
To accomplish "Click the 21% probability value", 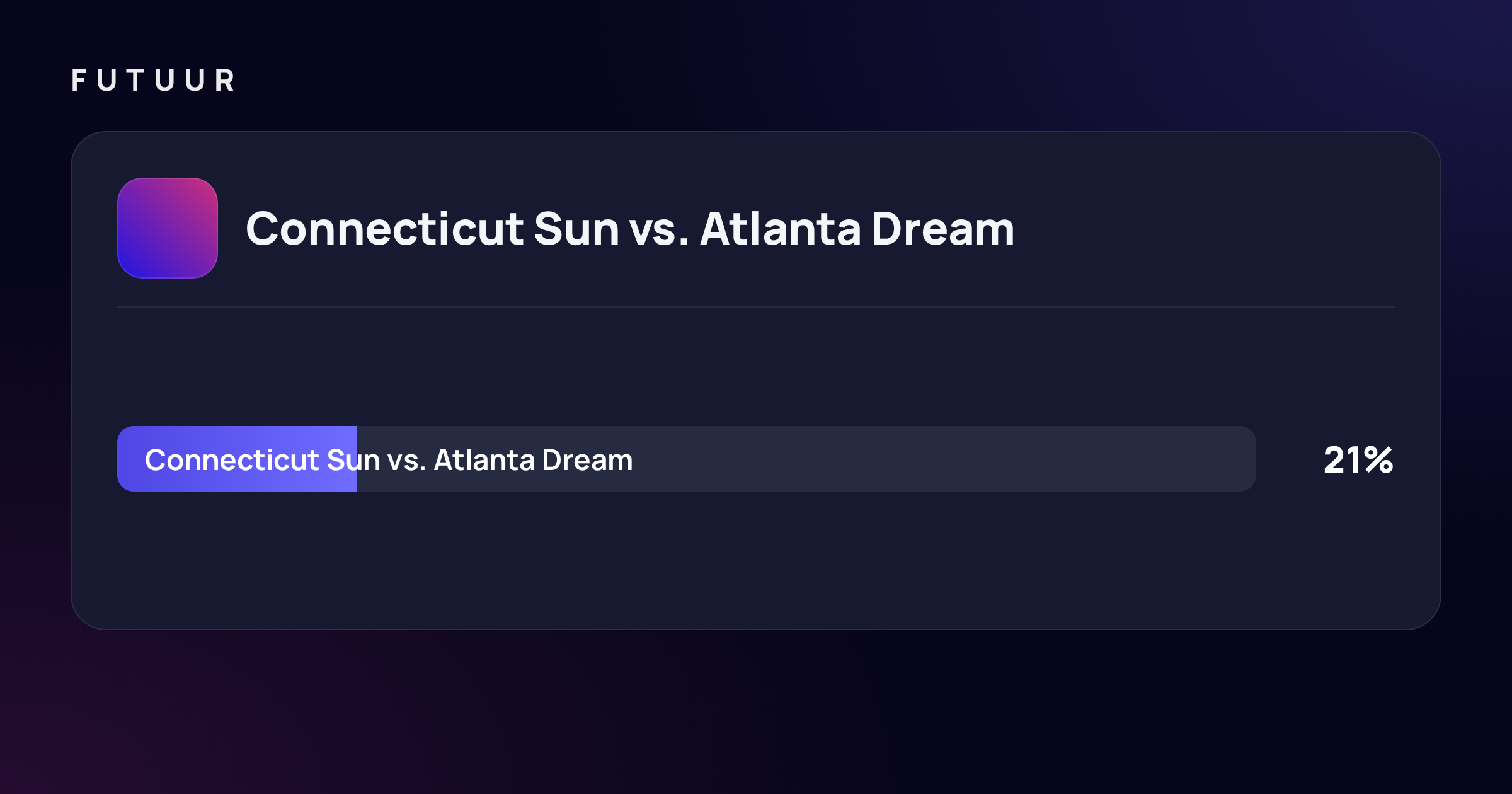I will click(1358, 460).
